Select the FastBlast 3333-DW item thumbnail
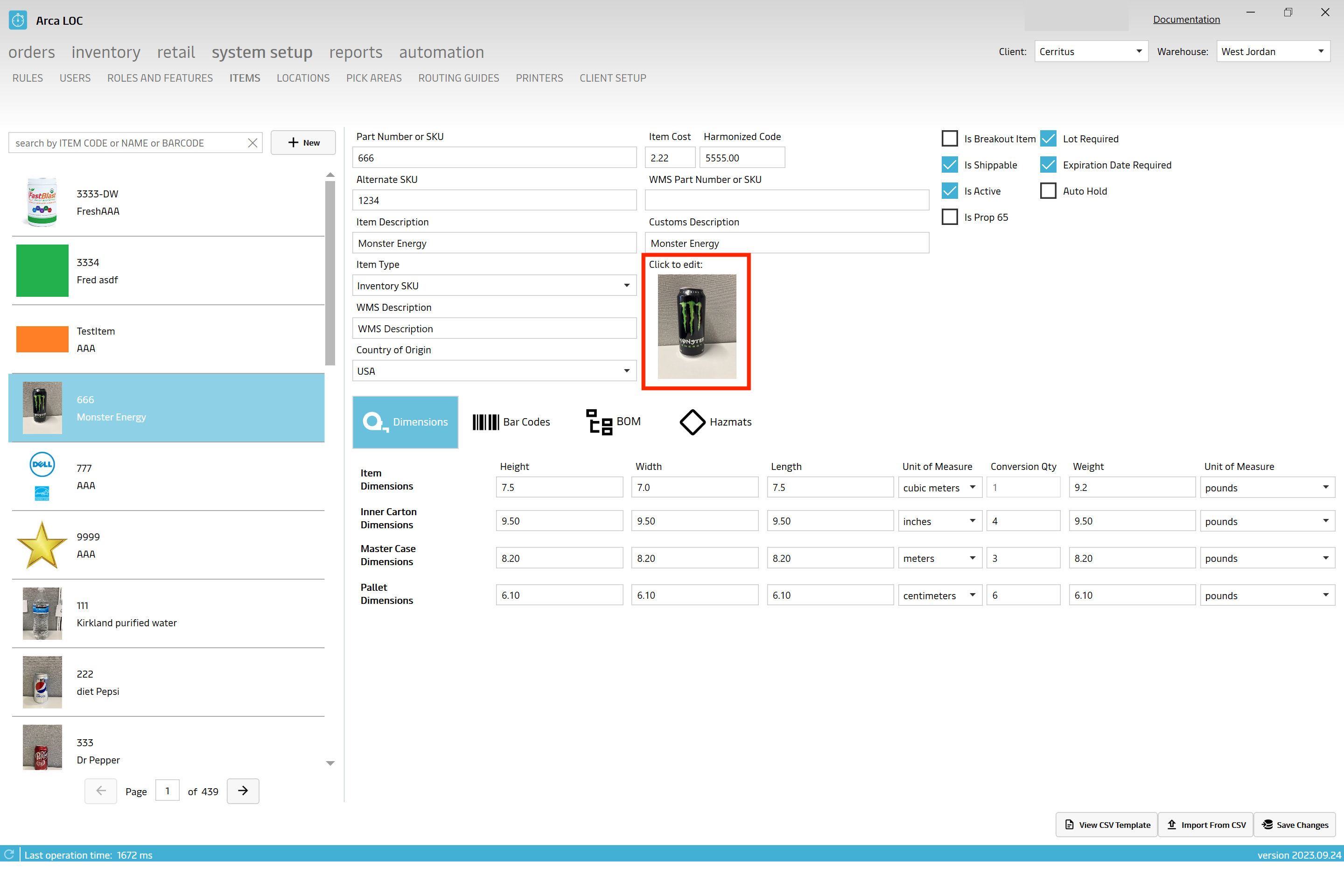Screen dimensions: 1344x896 pos(42,202)
